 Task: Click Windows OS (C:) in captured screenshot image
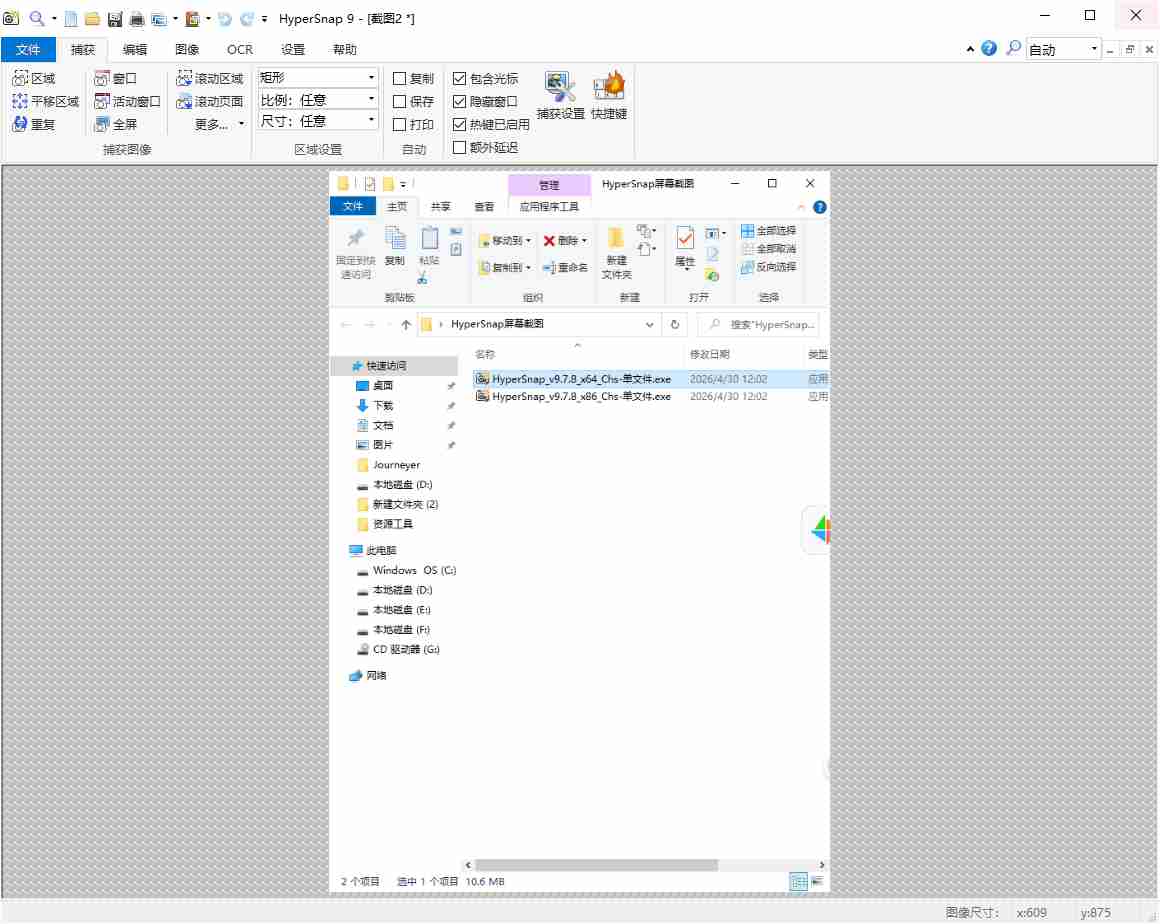tap(414, 570)
